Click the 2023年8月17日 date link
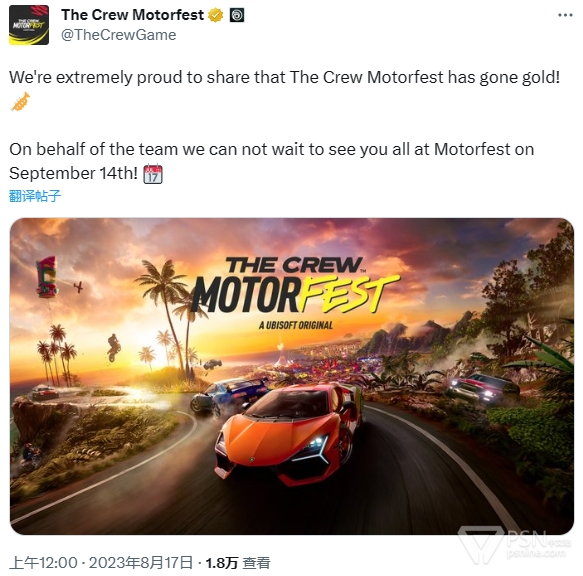This screenshot has width=583, height=576. point(141,563)
